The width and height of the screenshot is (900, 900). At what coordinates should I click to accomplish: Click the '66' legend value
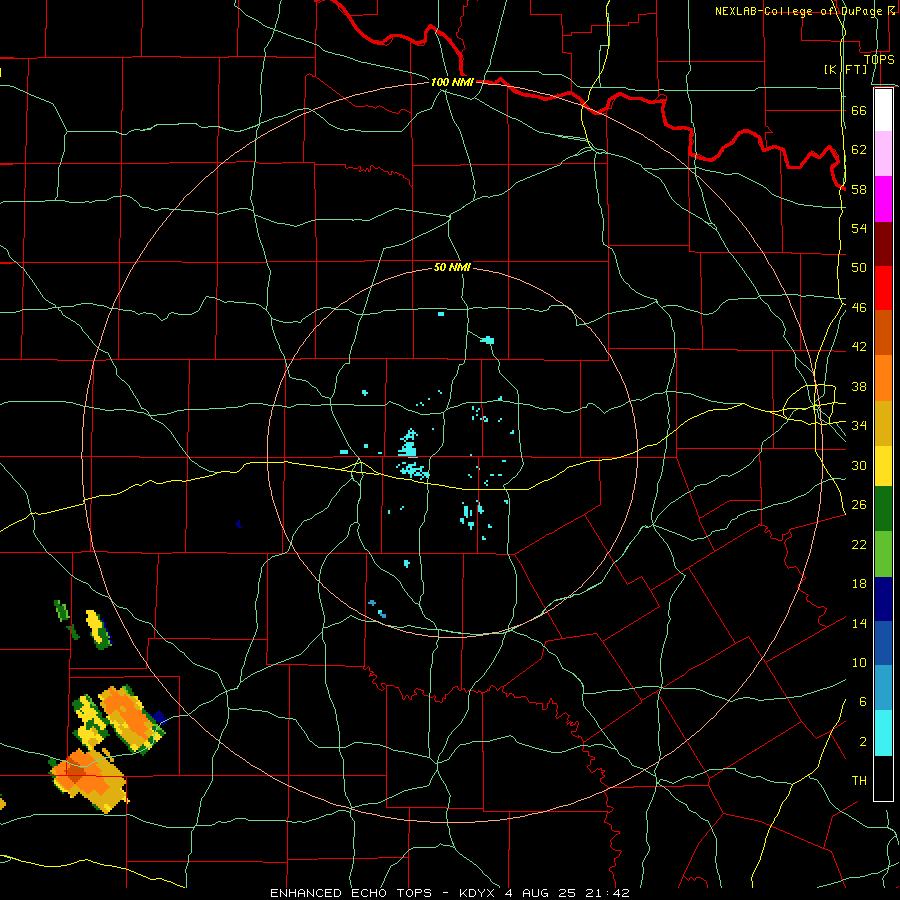pyautogui.click(x=859, y=110)
